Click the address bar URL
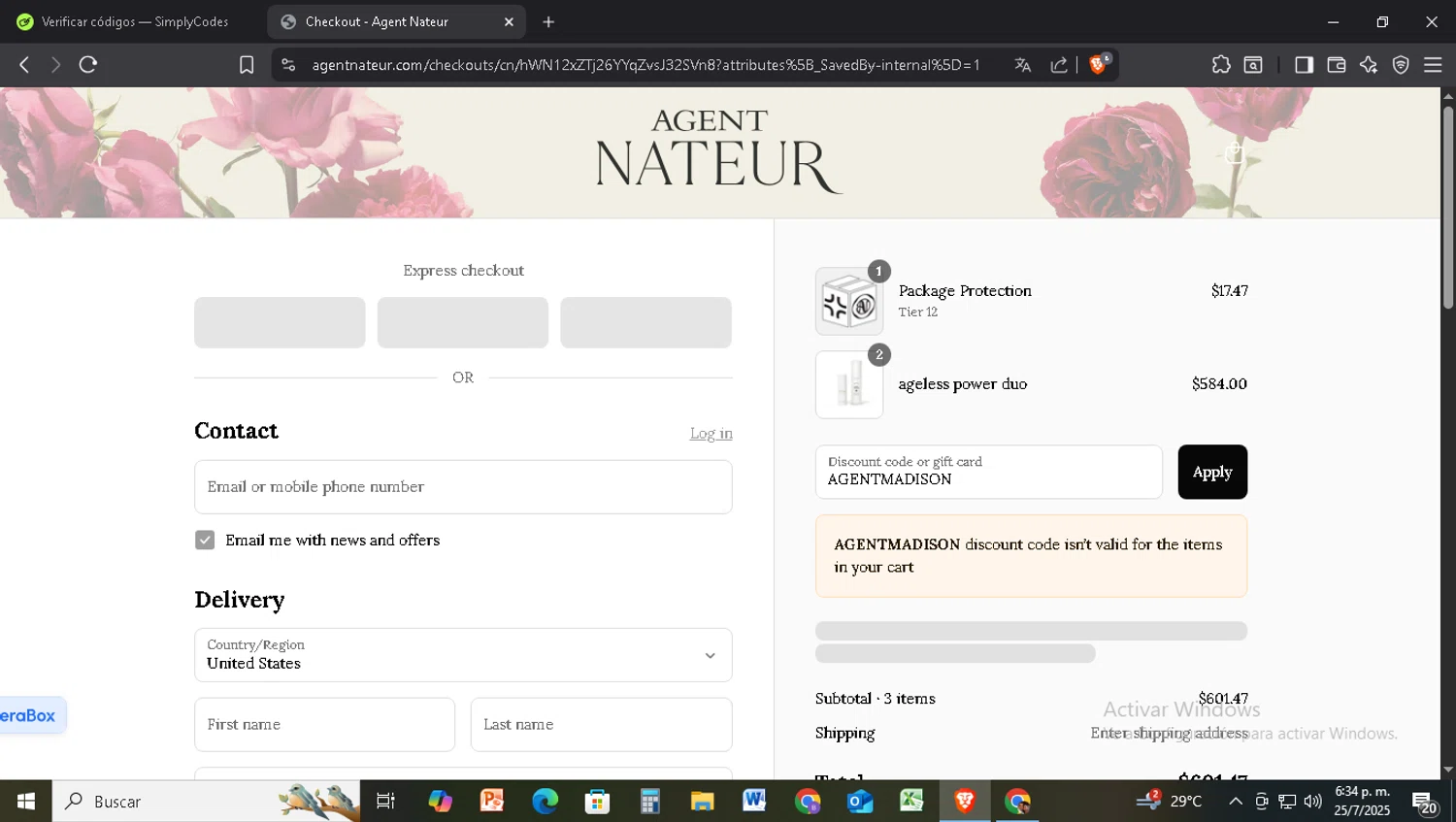 tap(645, 65)
